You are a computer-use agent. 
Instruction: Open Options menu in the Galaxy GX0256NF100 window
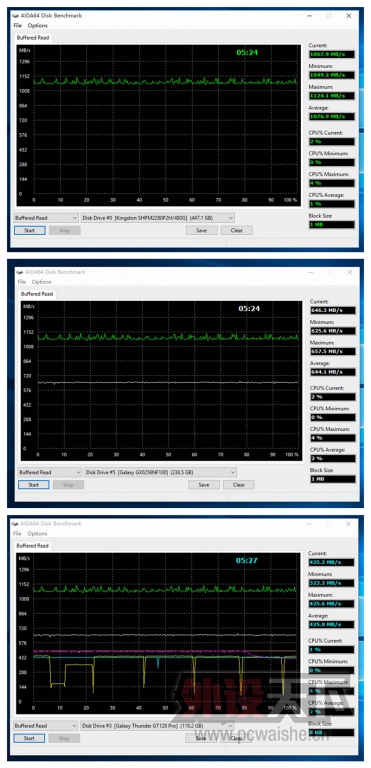tap(42, 282)
